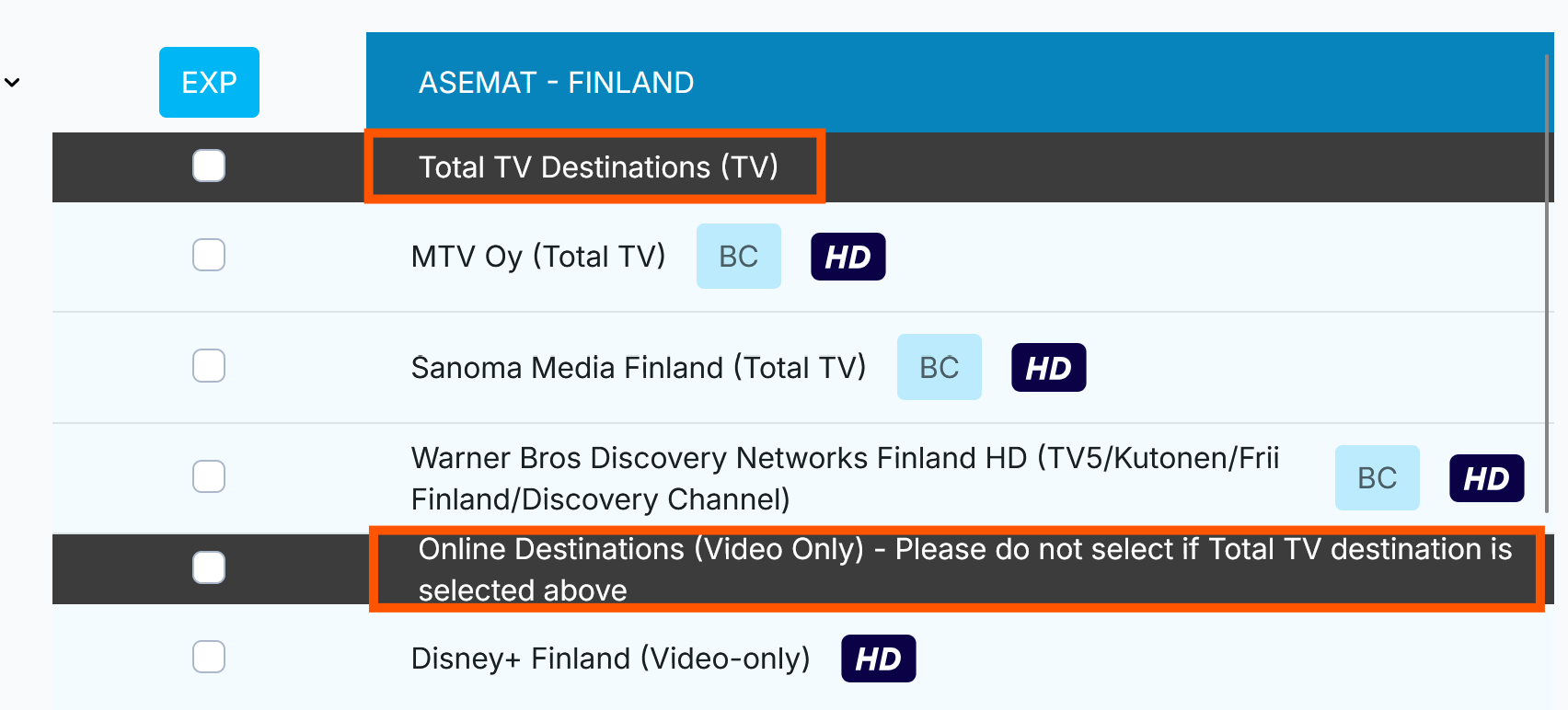The width and height of the screenshot is (1568, 710).
Task: Click the BC badge beside MTV Oy
Action: 738,257
